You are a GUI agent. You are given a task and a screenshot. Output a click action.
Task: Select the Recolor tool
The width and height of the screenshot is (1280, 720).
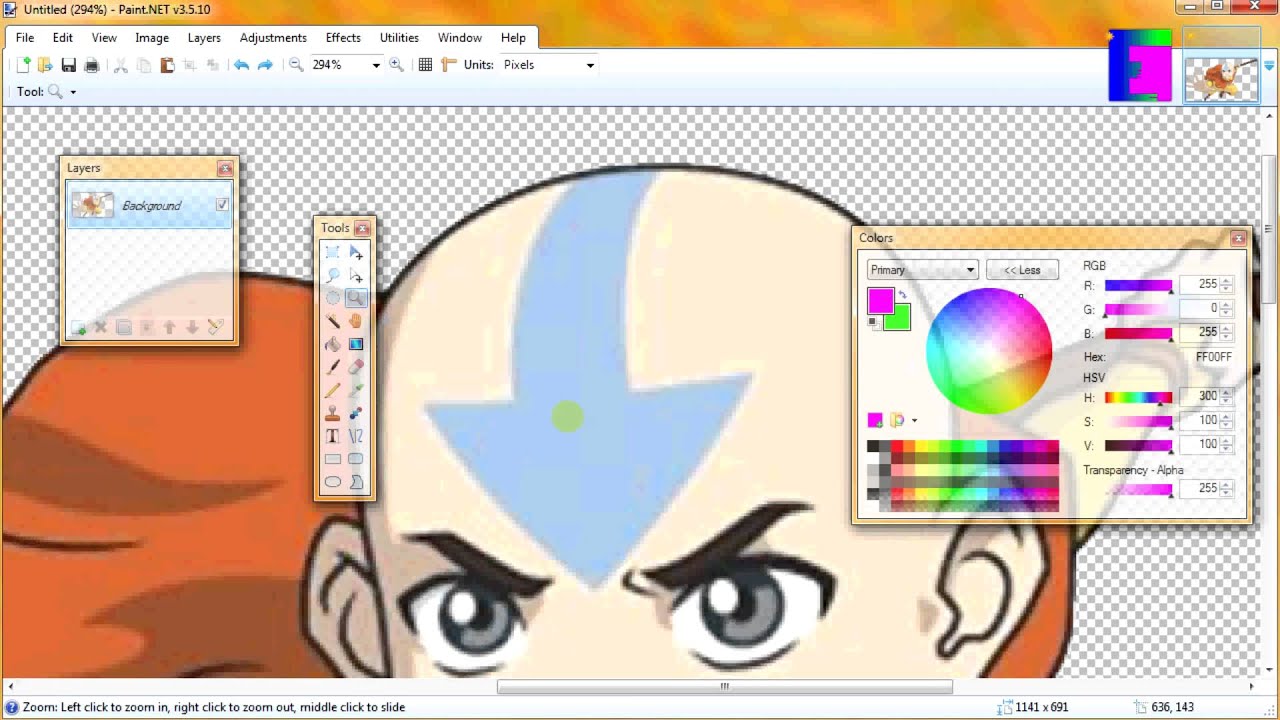(356, 413)
